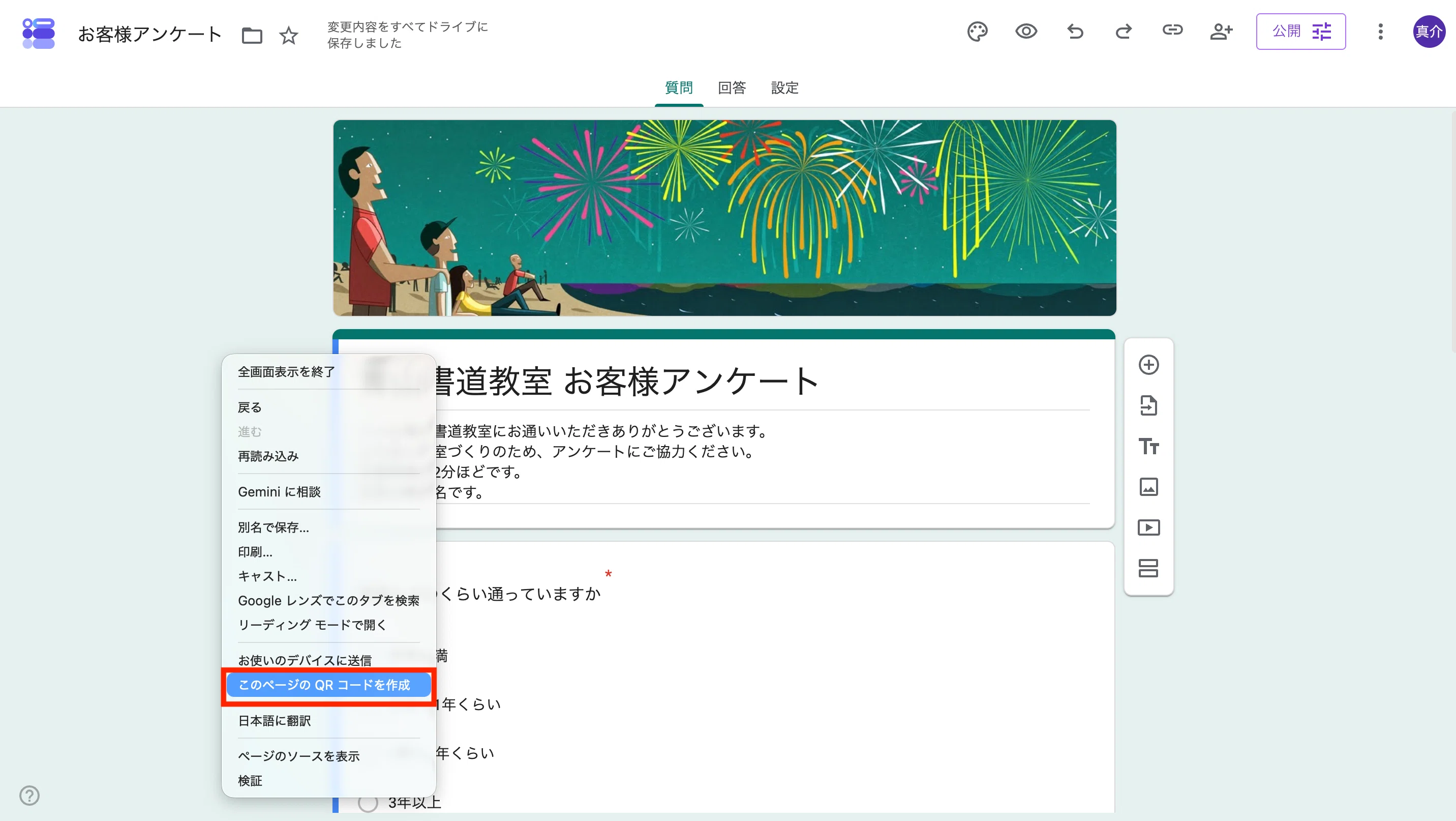Click the fireworks header banner image
Image resolution: width=1456 pixels, height=821 pixels.
point(724,218)
